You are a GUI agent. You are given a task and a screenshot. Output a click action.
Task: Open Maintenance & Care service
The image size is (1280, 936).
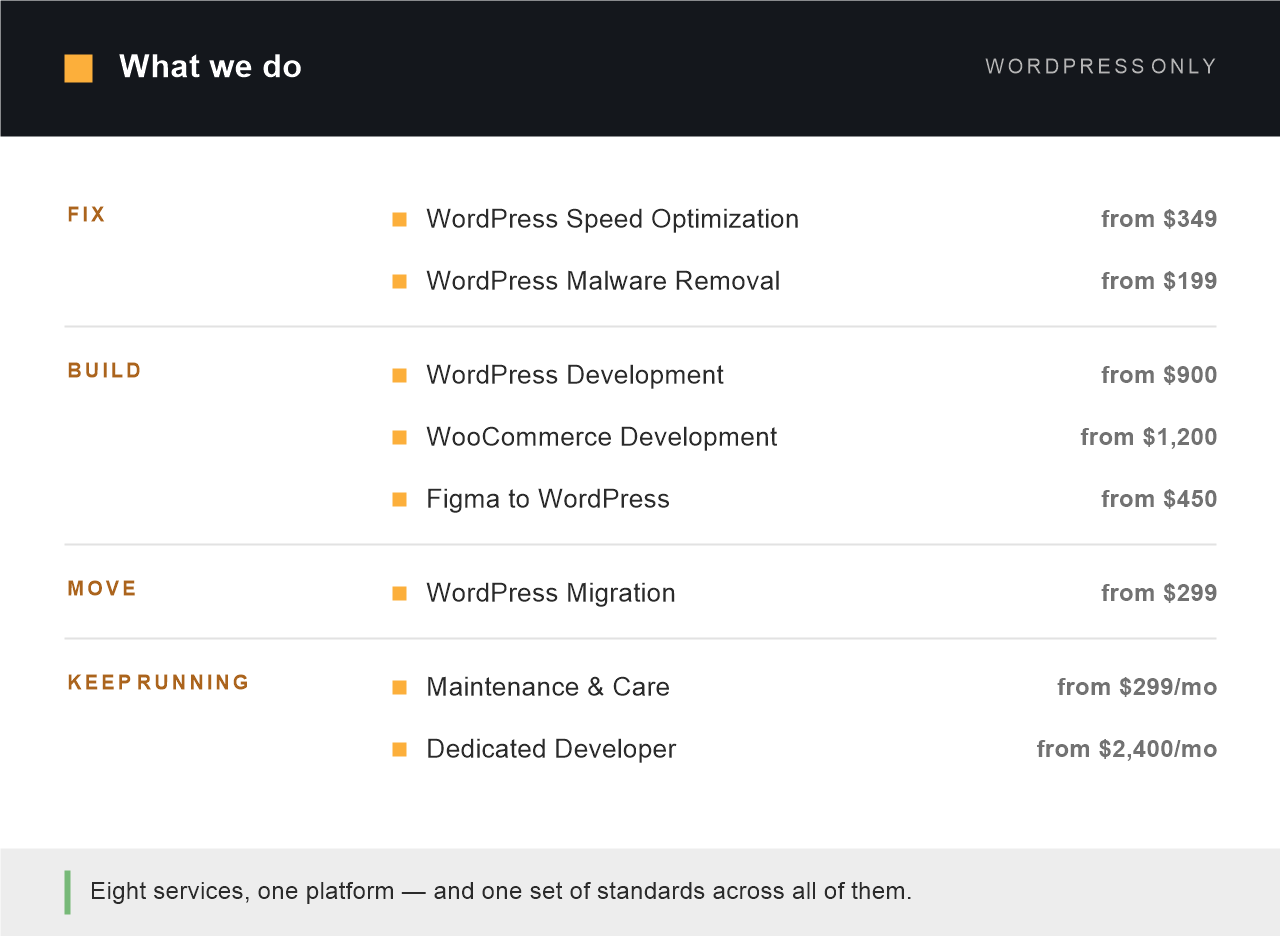[548, 687]
